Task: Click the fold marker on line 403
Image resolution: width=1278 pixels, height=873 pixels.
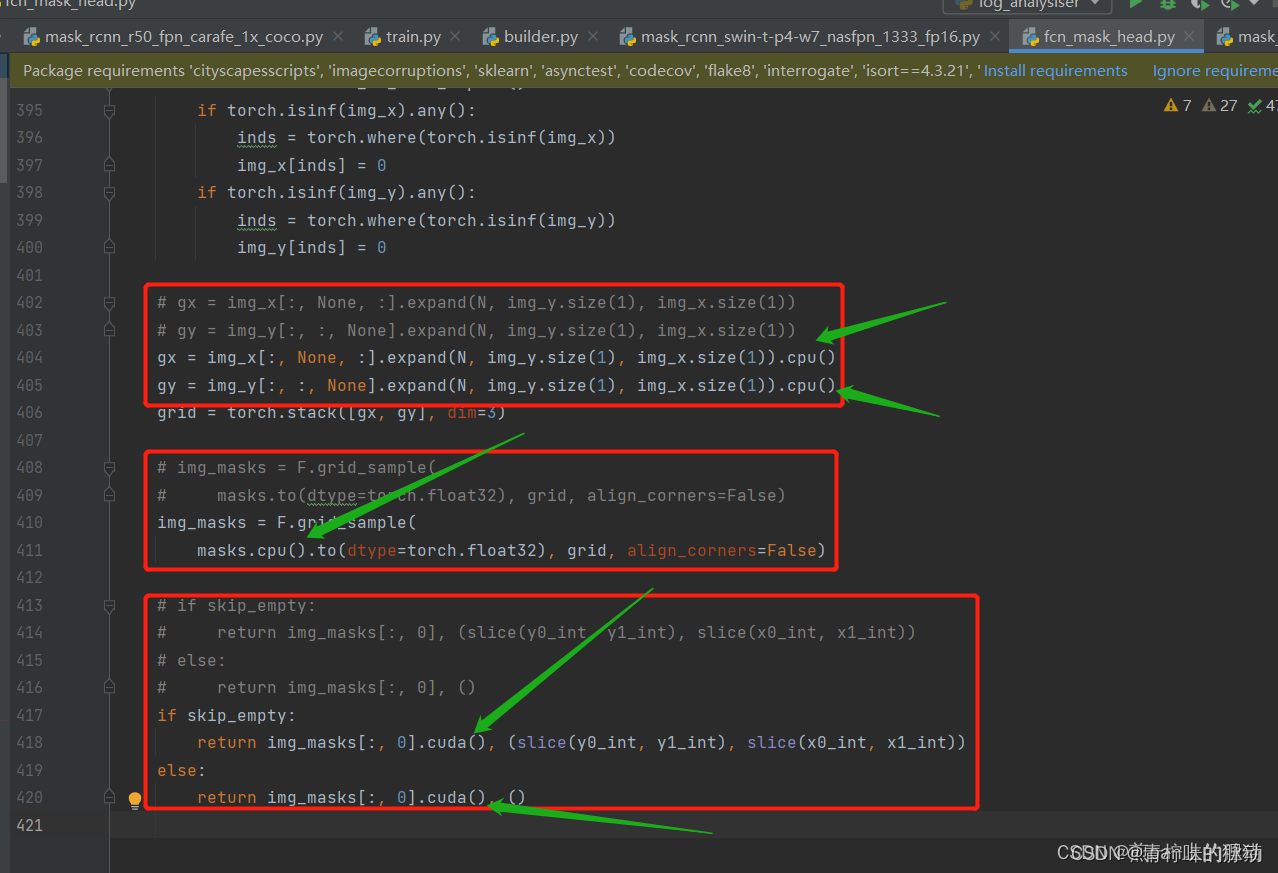Action: (110, 330)
